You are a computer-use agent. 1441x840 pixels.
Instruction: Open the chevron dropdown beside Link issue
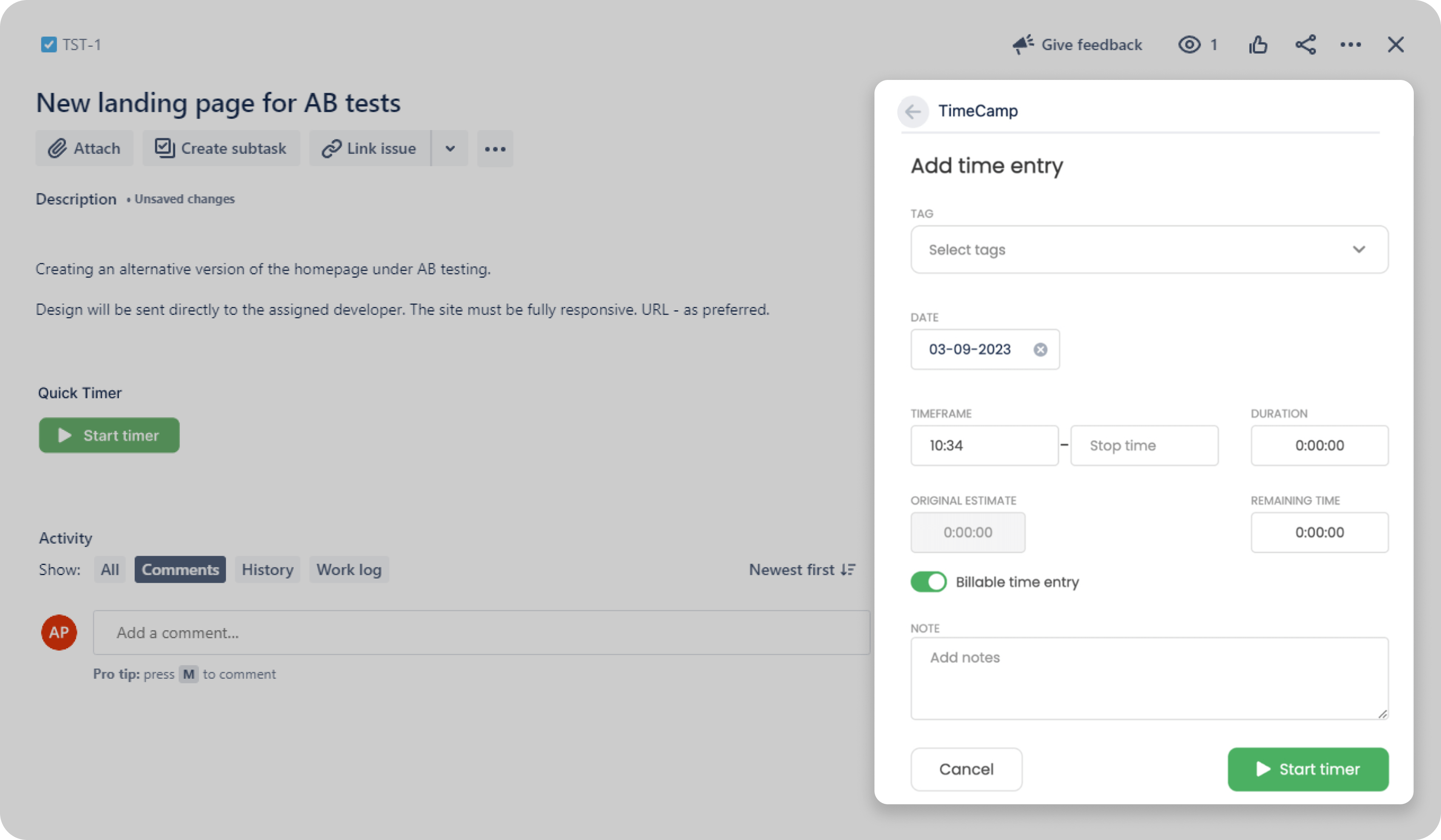coord(450,148)
